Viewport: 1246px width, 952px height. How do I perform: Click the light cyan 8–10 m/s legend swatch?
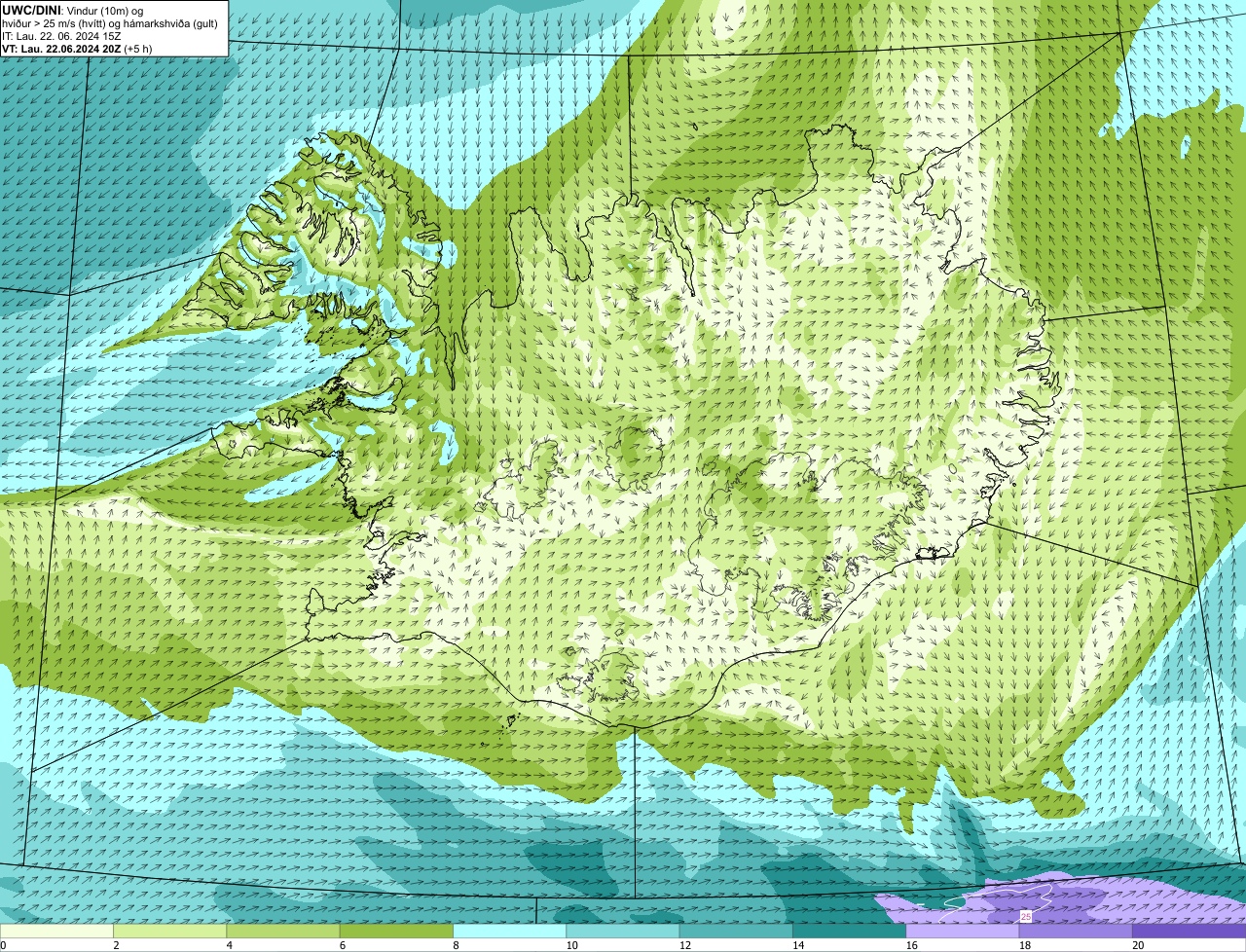coord(511,931)
